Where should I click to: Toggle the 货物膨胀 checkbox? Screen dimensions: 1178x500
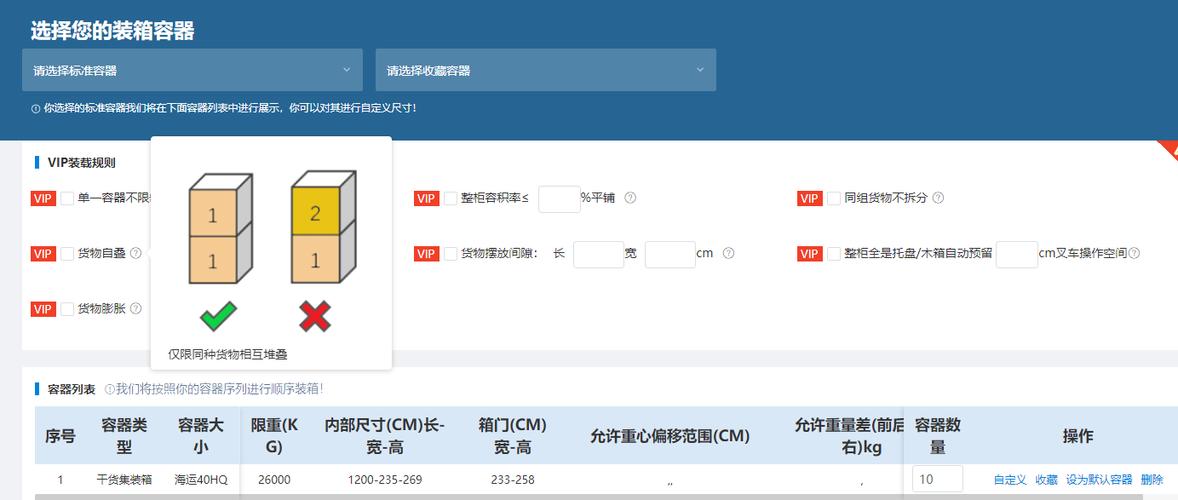67,309
